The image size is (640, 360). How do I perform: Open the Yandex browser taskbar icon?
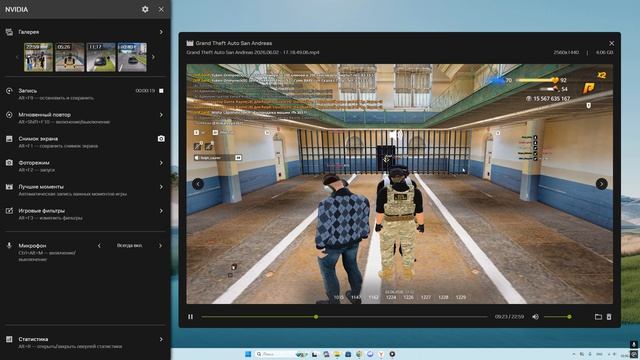click(381, 354)
